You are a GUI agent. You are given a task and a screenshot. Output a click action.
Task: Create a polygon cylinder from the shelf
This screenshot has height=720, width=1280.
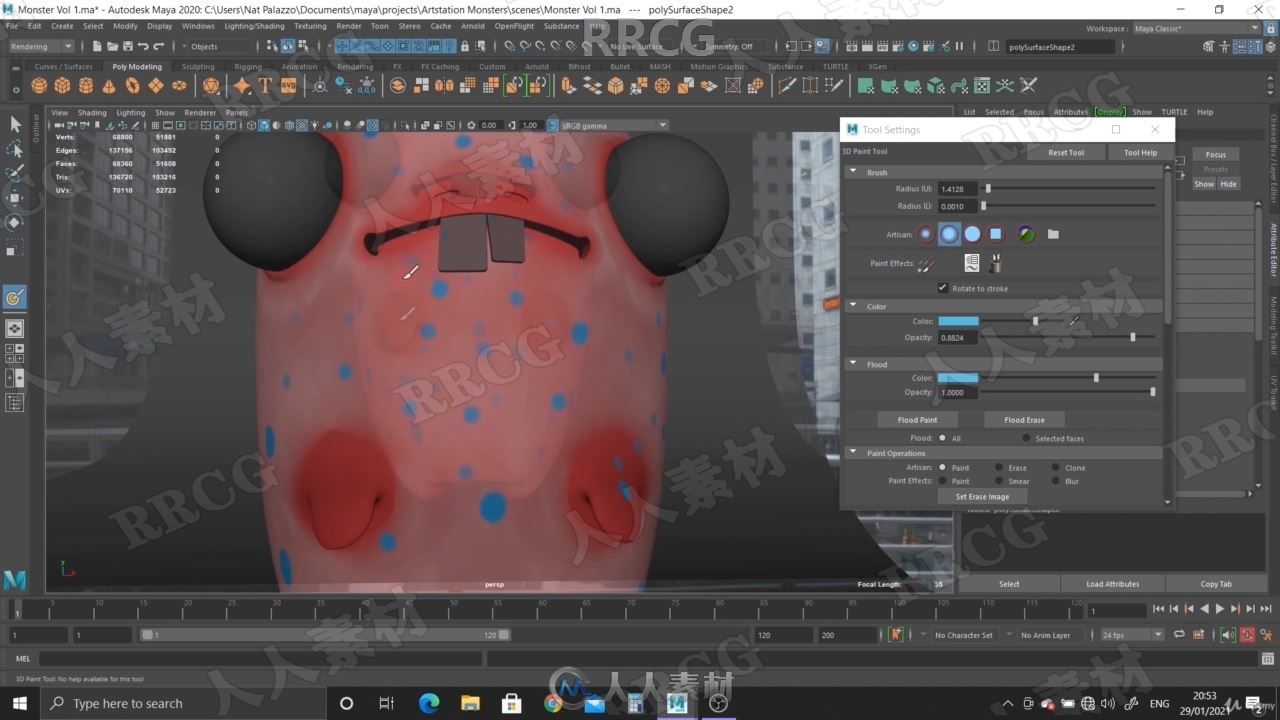coord(86,86)
